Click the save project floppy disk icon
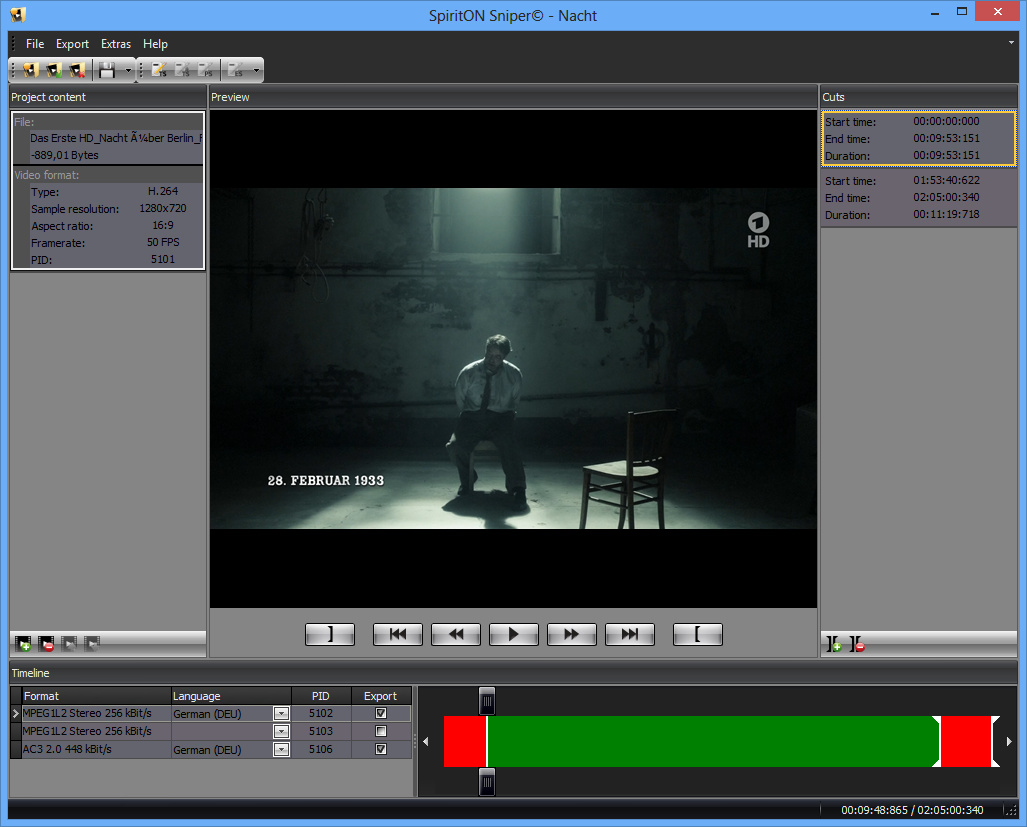 (x=107, y=70)
